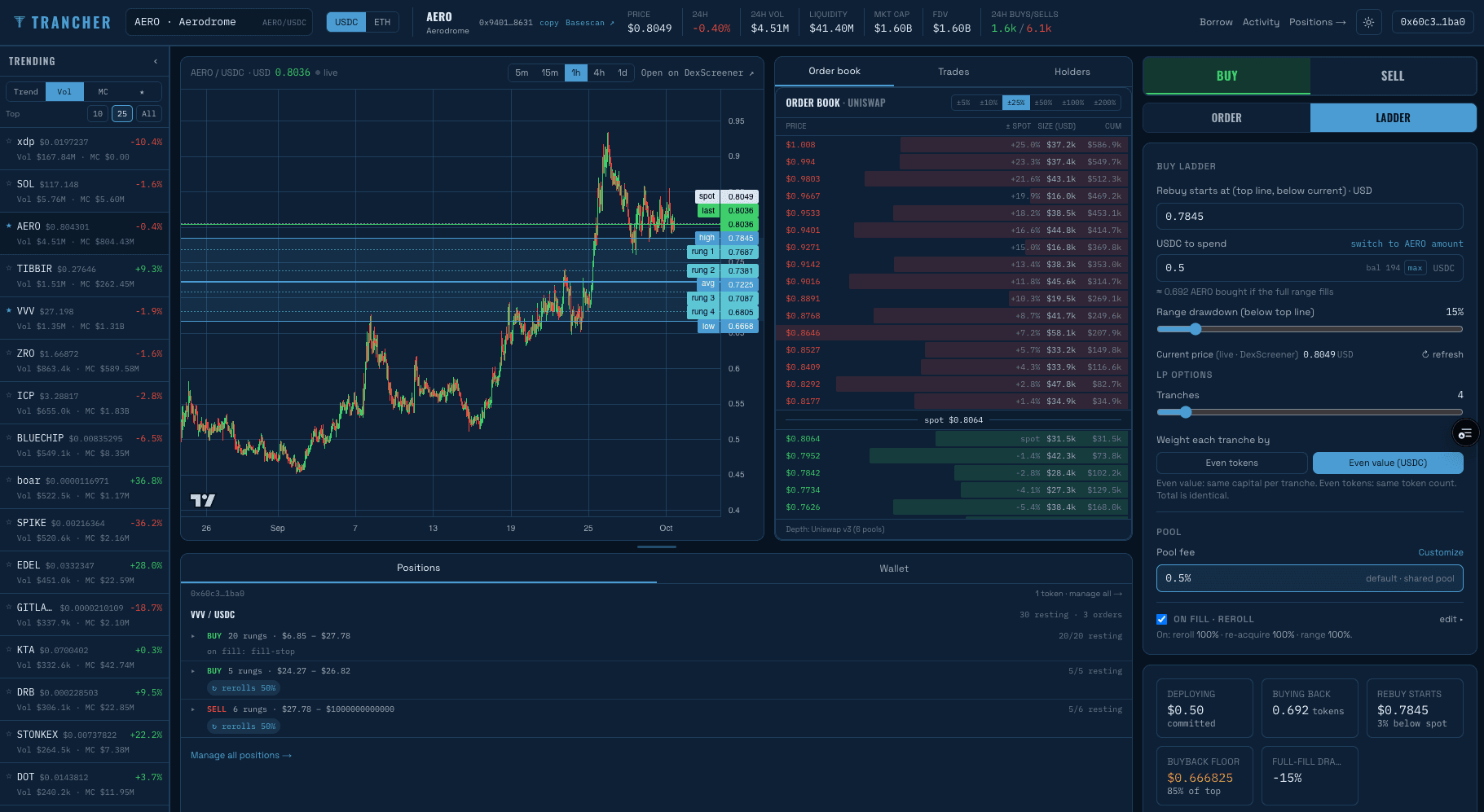Open the AERO Aerodrome token selector
Screen dimensions: 1484x812
click(x=220, y=22)
